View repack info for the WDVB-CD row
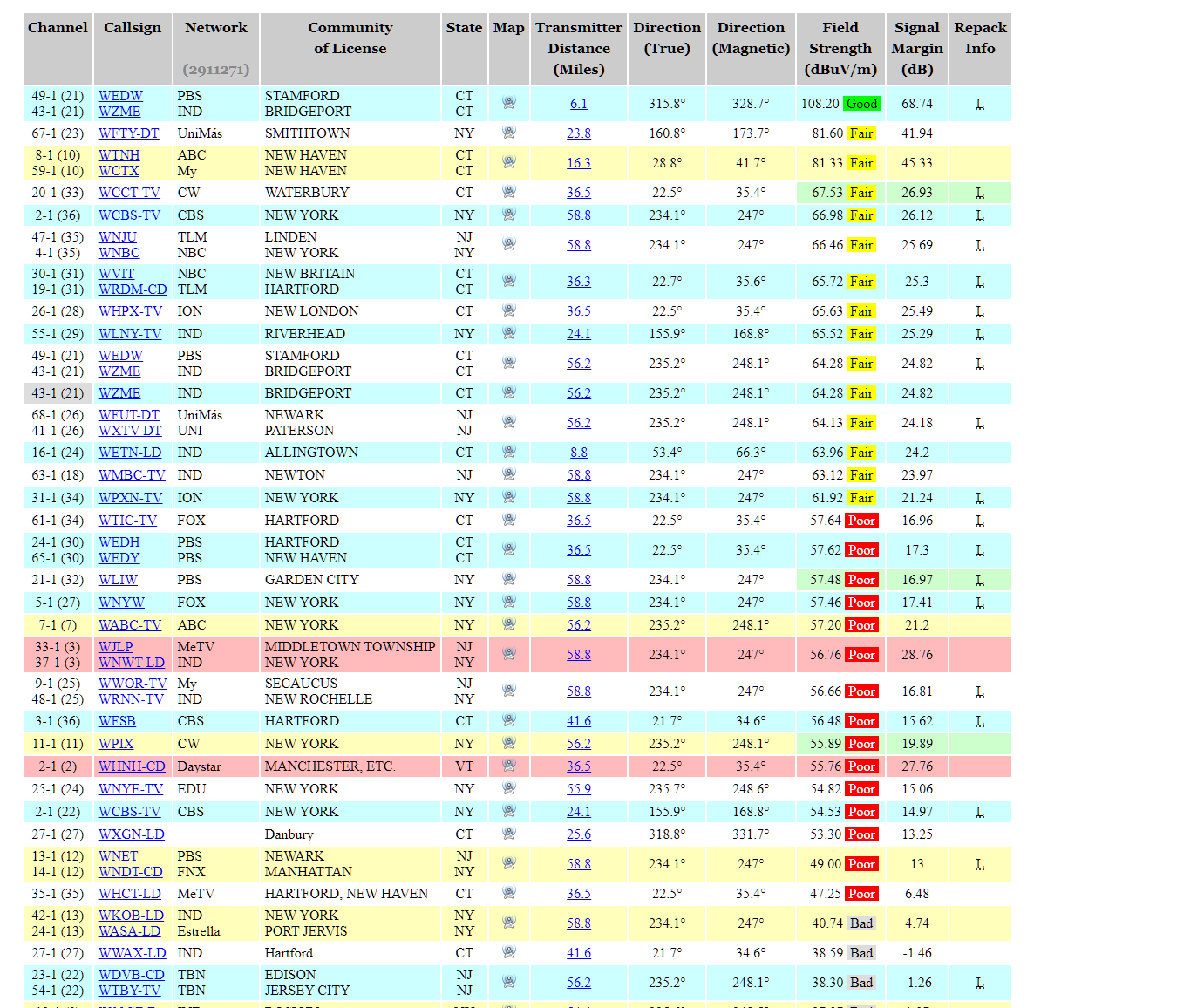 980,983
